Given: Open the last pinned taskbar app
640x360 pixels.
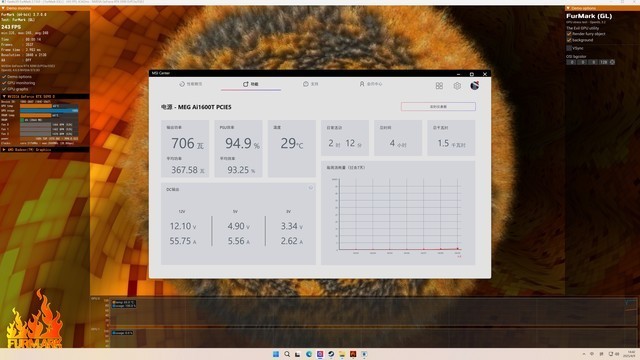Looking at the screenshot, I should pos(364,354).
